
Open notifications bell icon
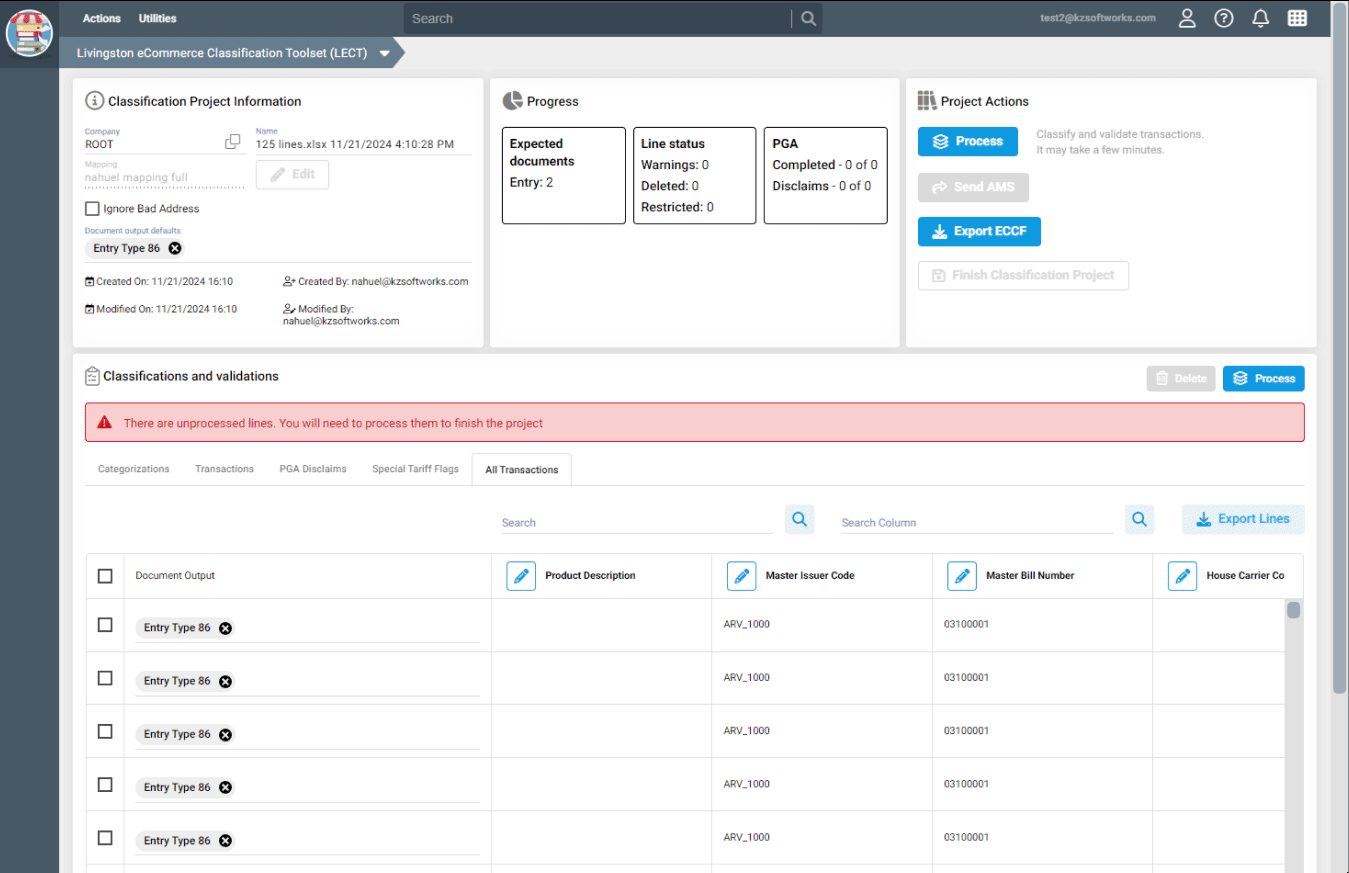(x=1261, y=18)
